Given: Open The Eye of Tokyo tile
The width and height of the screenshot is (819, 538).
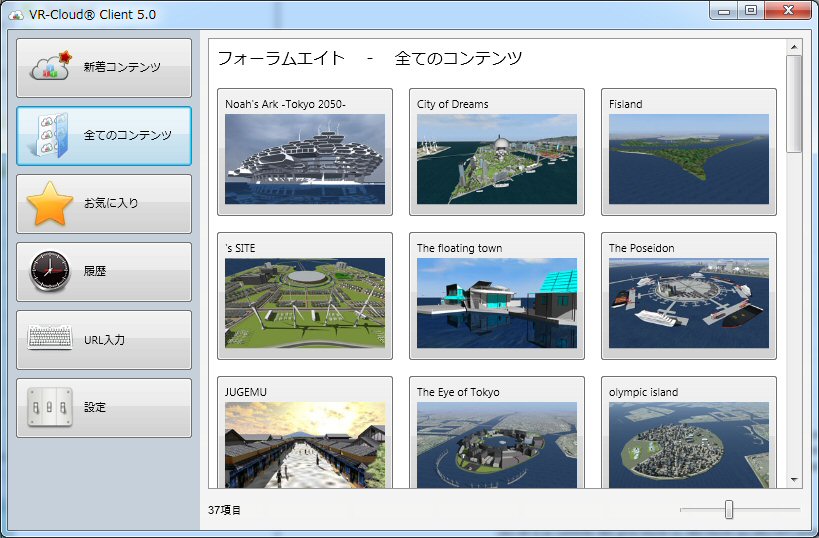Looking at the screenshot, I should point(497,445).
